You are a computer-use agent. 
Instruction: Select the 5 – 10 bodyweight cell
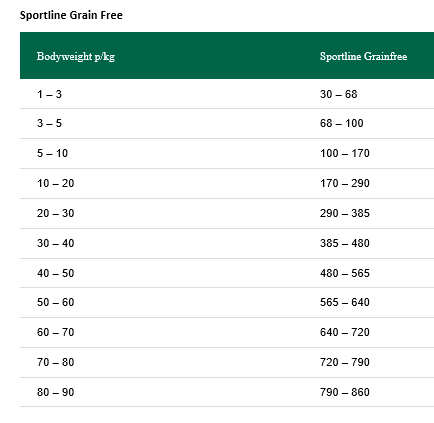click(52, 153)
